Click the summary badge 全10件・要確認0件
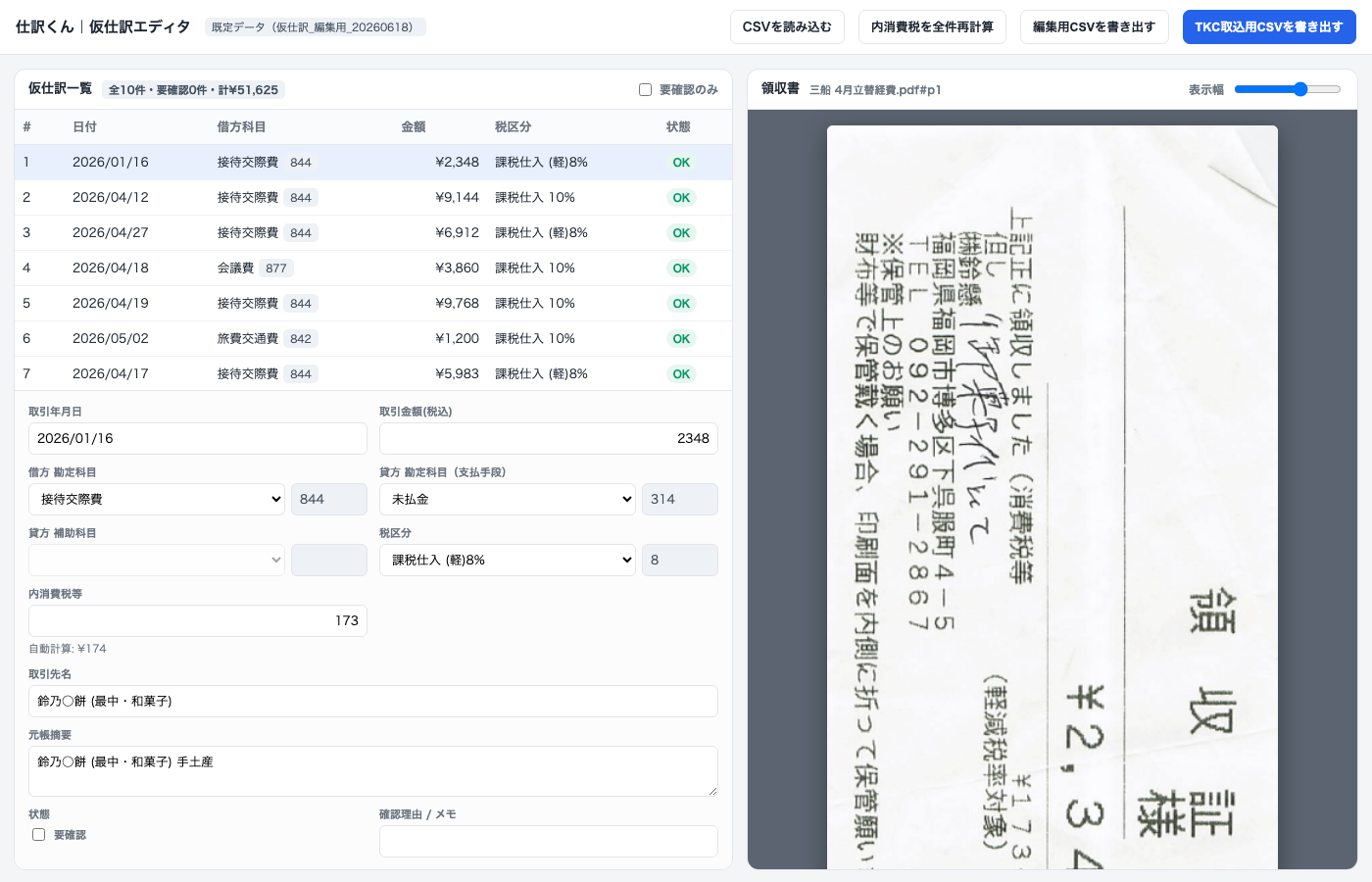Screen dimensions: 1372x882 click(193, 90)
